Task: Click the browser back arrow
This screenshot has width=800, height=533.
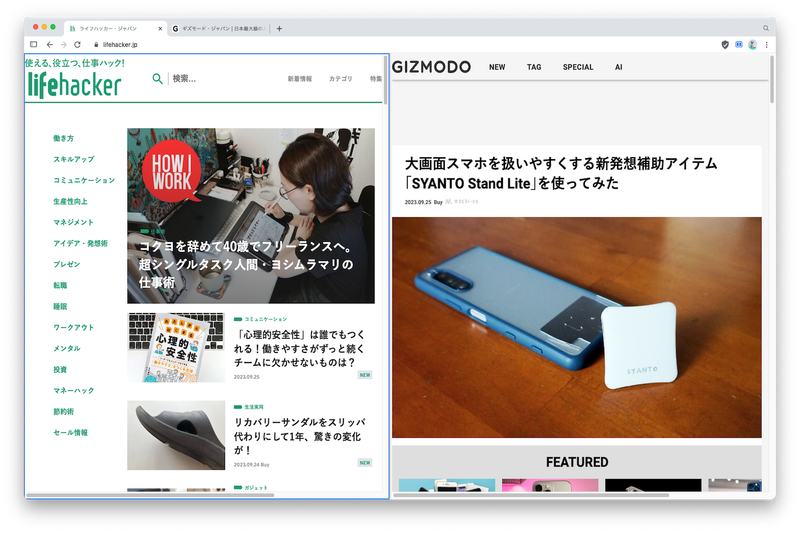Action: pyautogui.click(x=49, y=44)
